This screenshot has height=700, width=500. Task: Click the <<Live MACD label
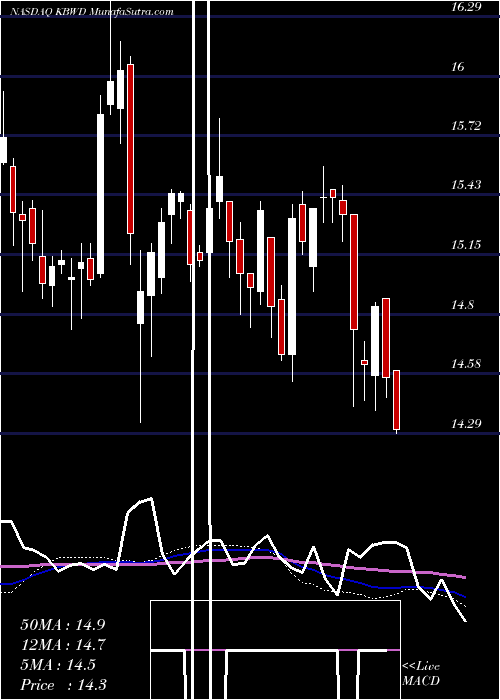coord(421,673)
